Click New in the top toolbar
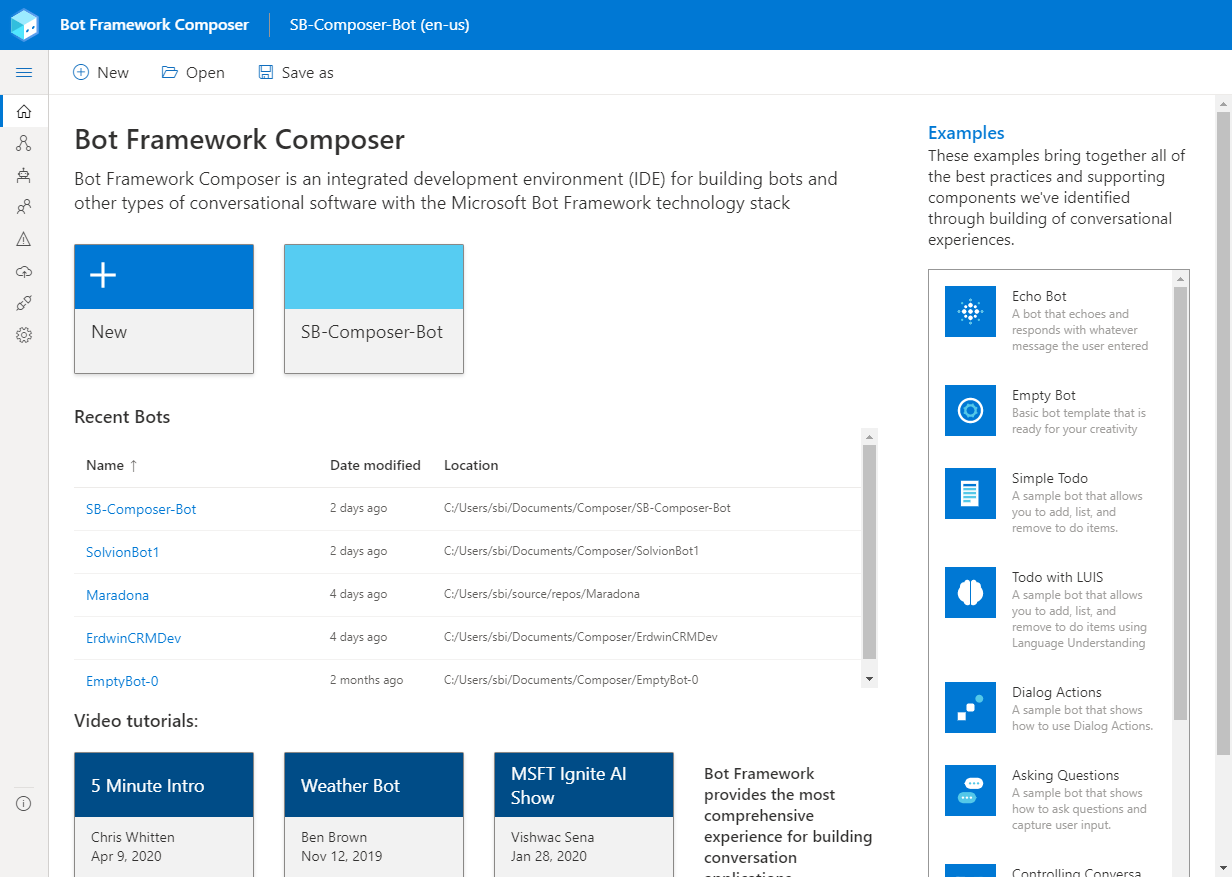The image size is (1232, 877). point(101,73)
